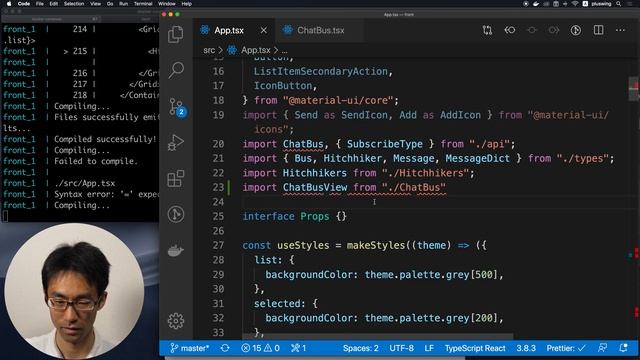
Task: Open Source Control view with 2 changes
Action: pos(178,107)
